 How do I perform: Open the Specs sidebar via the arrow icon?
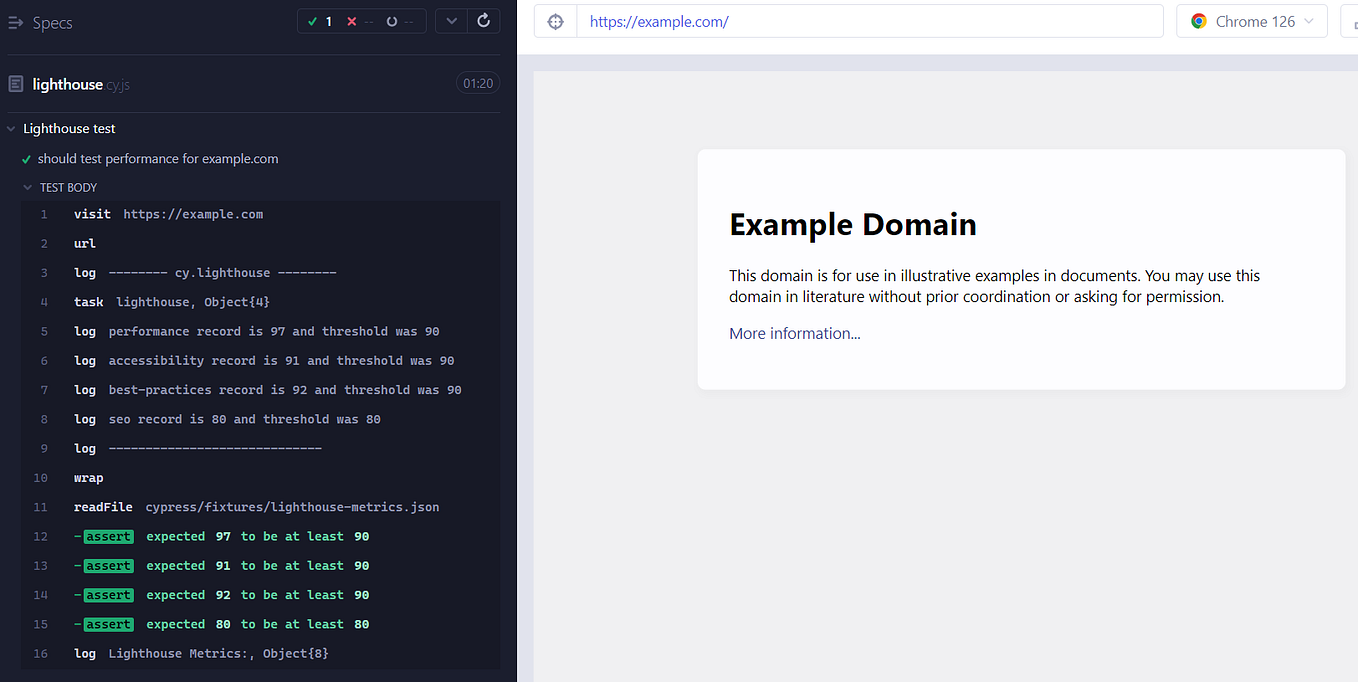pyautogui.click(x=14, y=21)
